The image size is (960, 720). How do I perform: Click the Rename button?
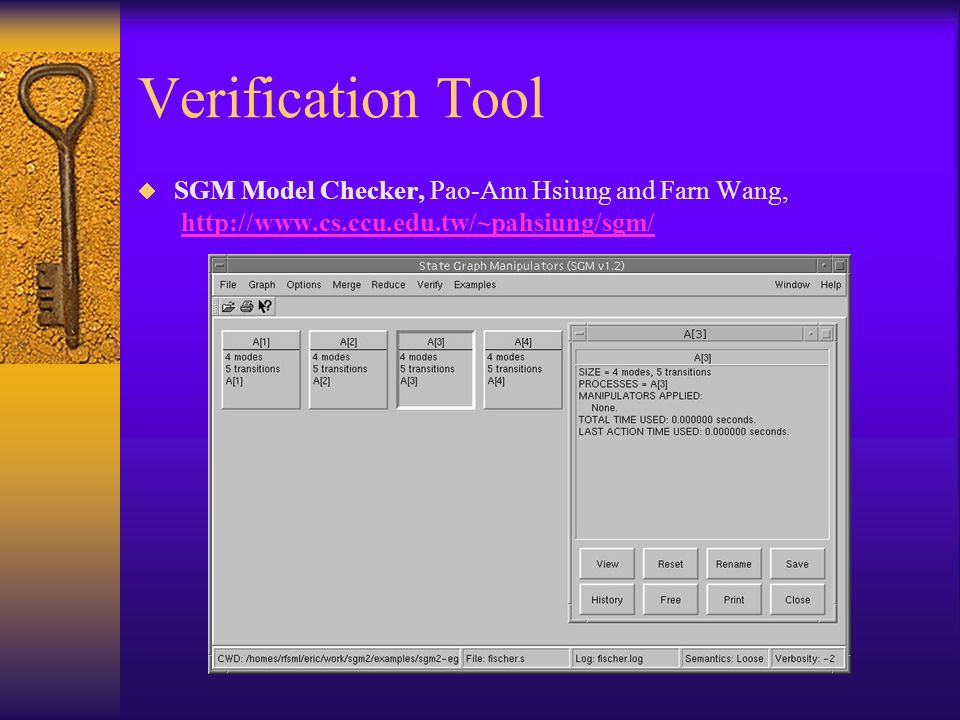coord(733,564)
